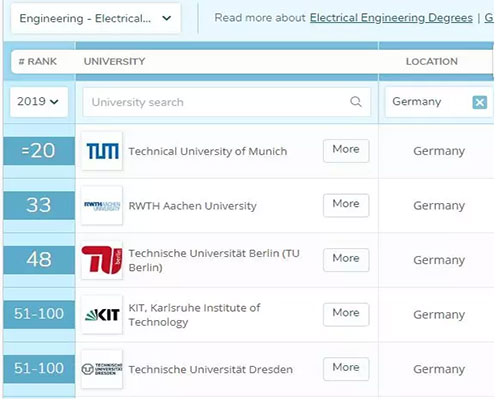This screenshot has height=400, width=500.
Task: Click the LOCATION column header
Action: [x=432, y=61]
